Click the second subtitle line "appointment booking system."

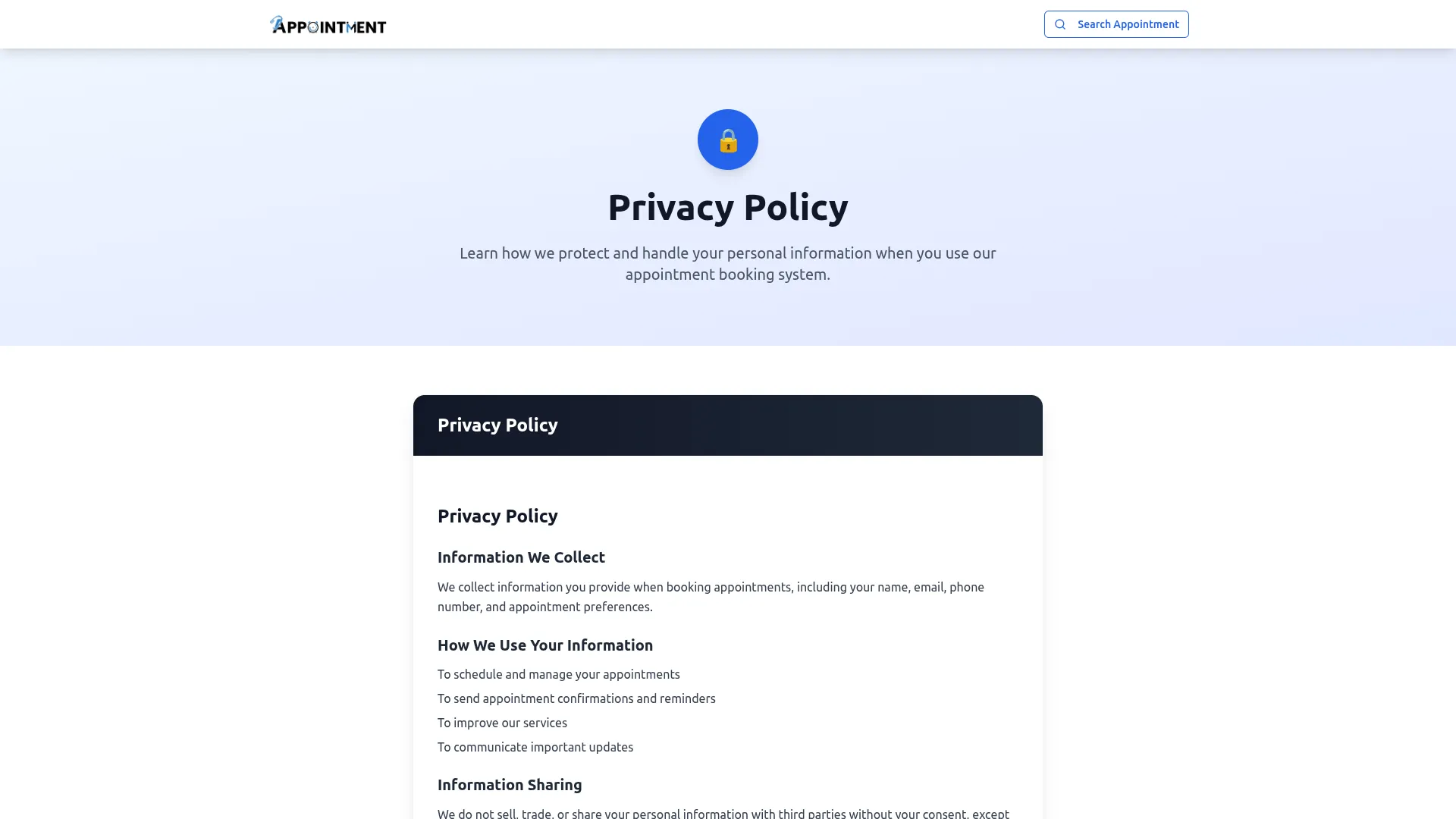click(727, 275)
